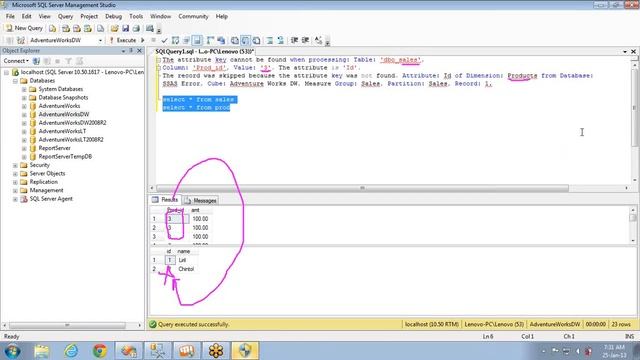Select the ReportServer database
Screen dimensions: 640x360
click(54, 148)
